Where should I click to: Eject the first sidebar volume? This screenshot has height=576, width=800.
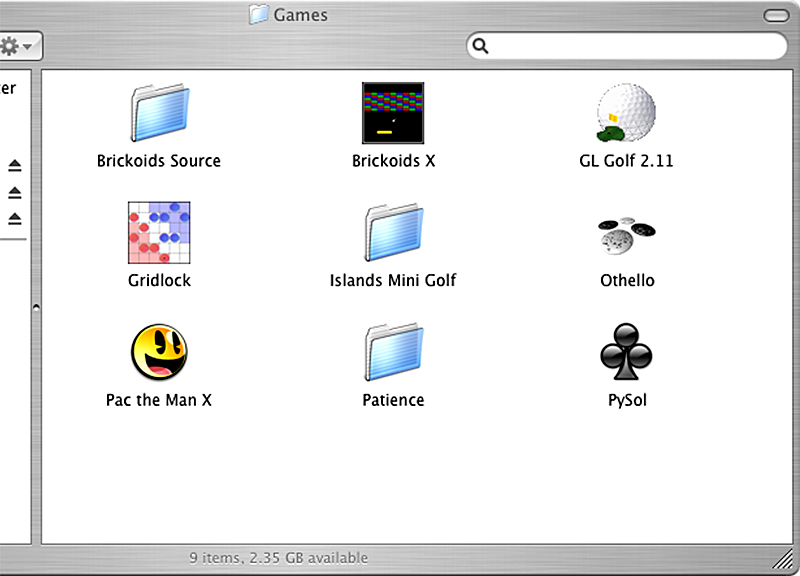tap(15, 166)
